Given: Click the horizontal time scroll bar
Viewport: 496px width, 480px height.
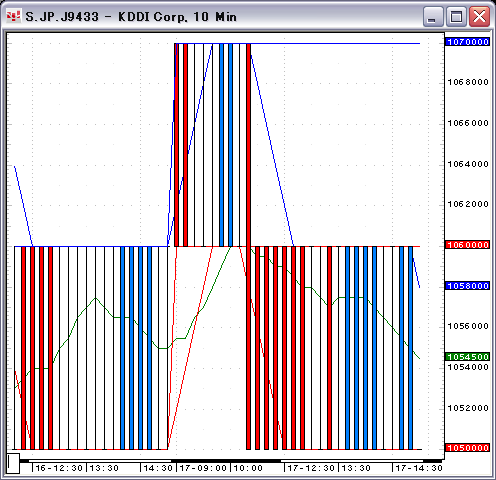Looking at the screenshot, I should click(x=232, y=461).
